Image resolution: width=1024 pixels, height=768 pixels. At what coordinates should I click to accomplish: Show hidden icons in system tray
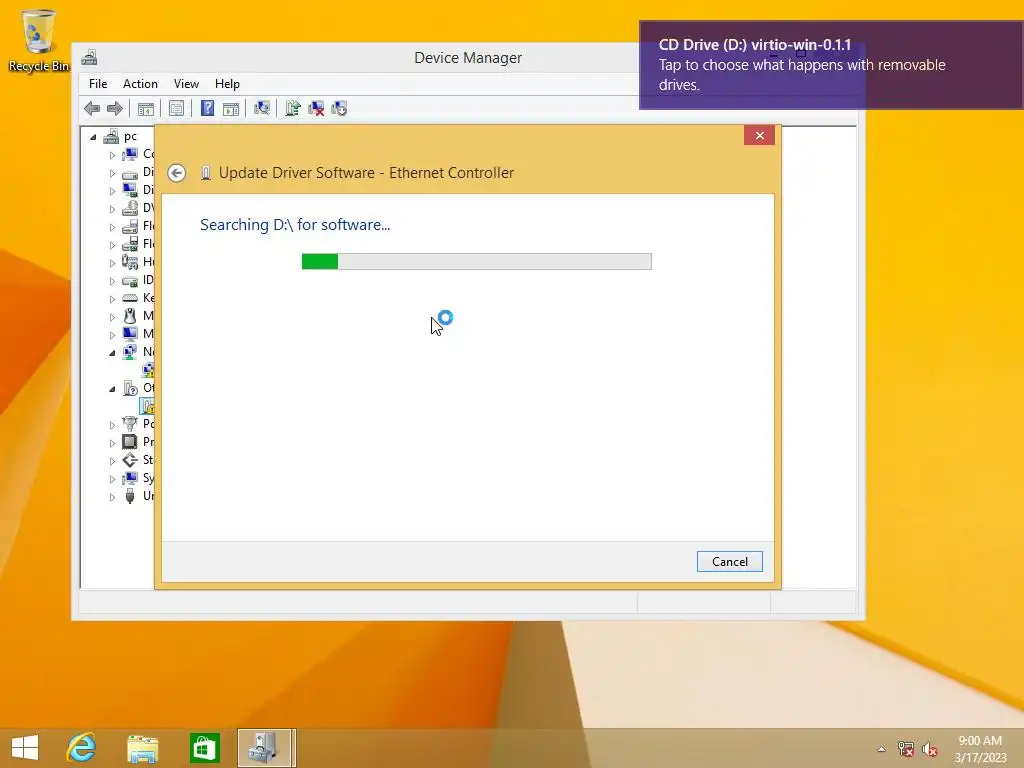(881, 749)
